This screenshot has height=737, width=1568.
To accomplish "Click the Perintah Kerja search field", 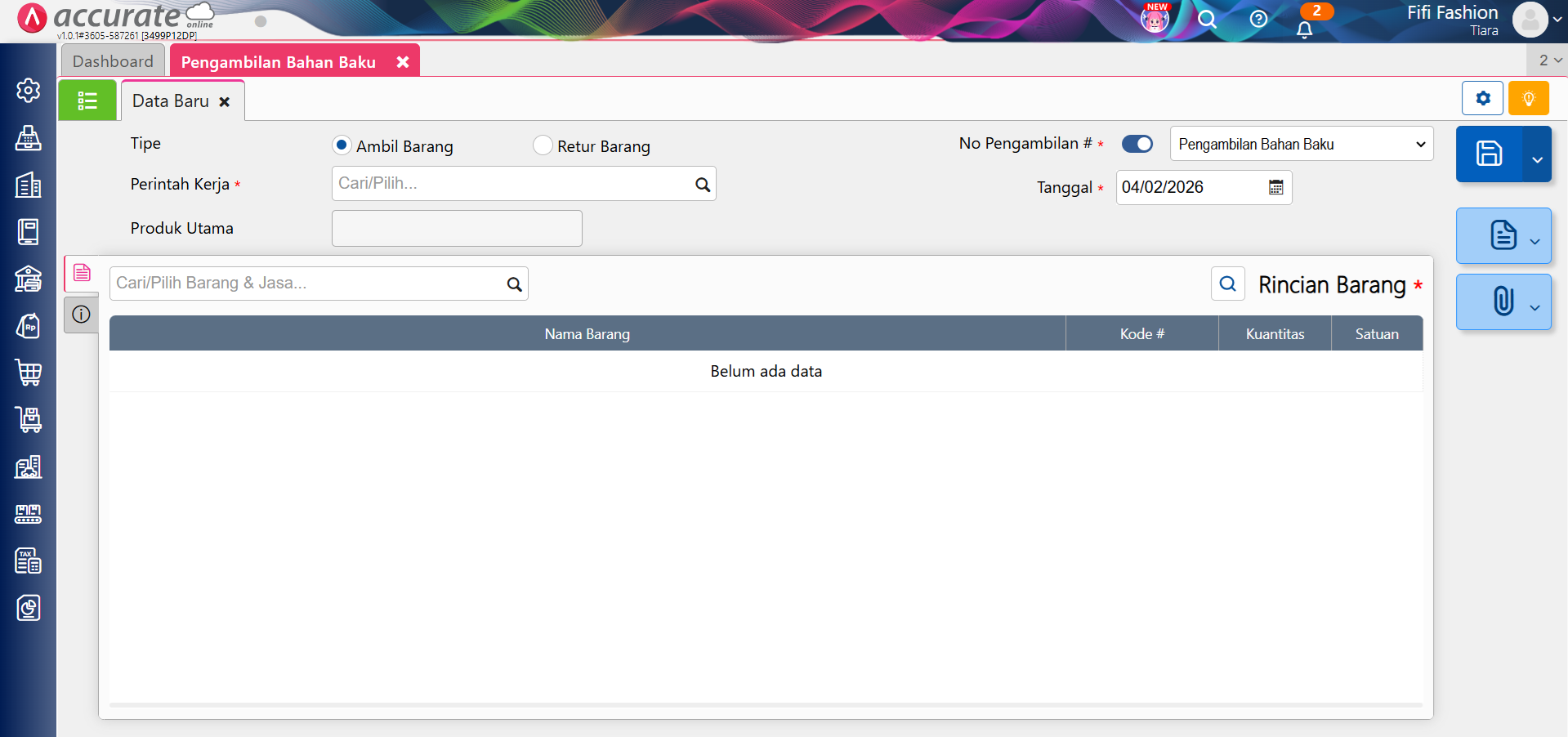I will point(511,184).
